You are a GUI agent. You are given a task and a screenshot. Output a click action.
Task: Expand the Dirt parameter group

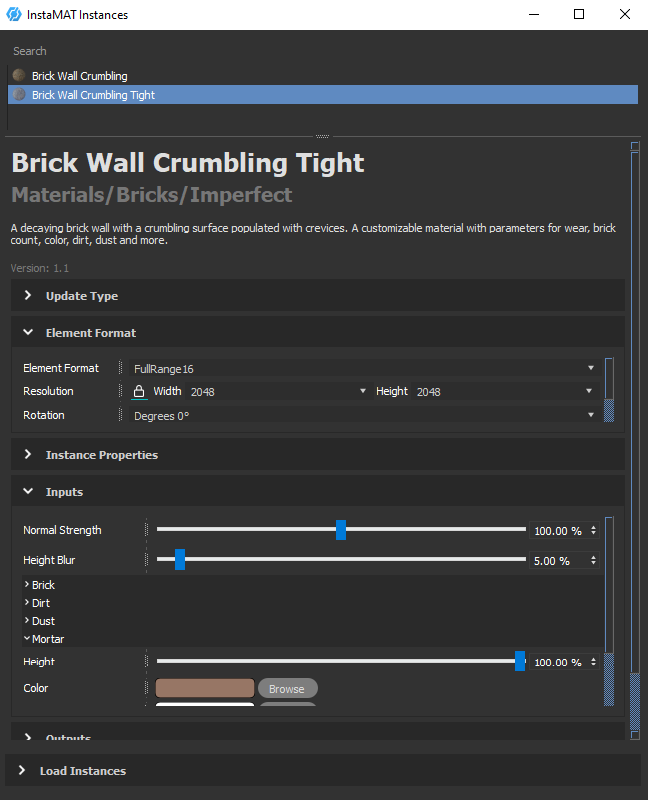(27, 602)
